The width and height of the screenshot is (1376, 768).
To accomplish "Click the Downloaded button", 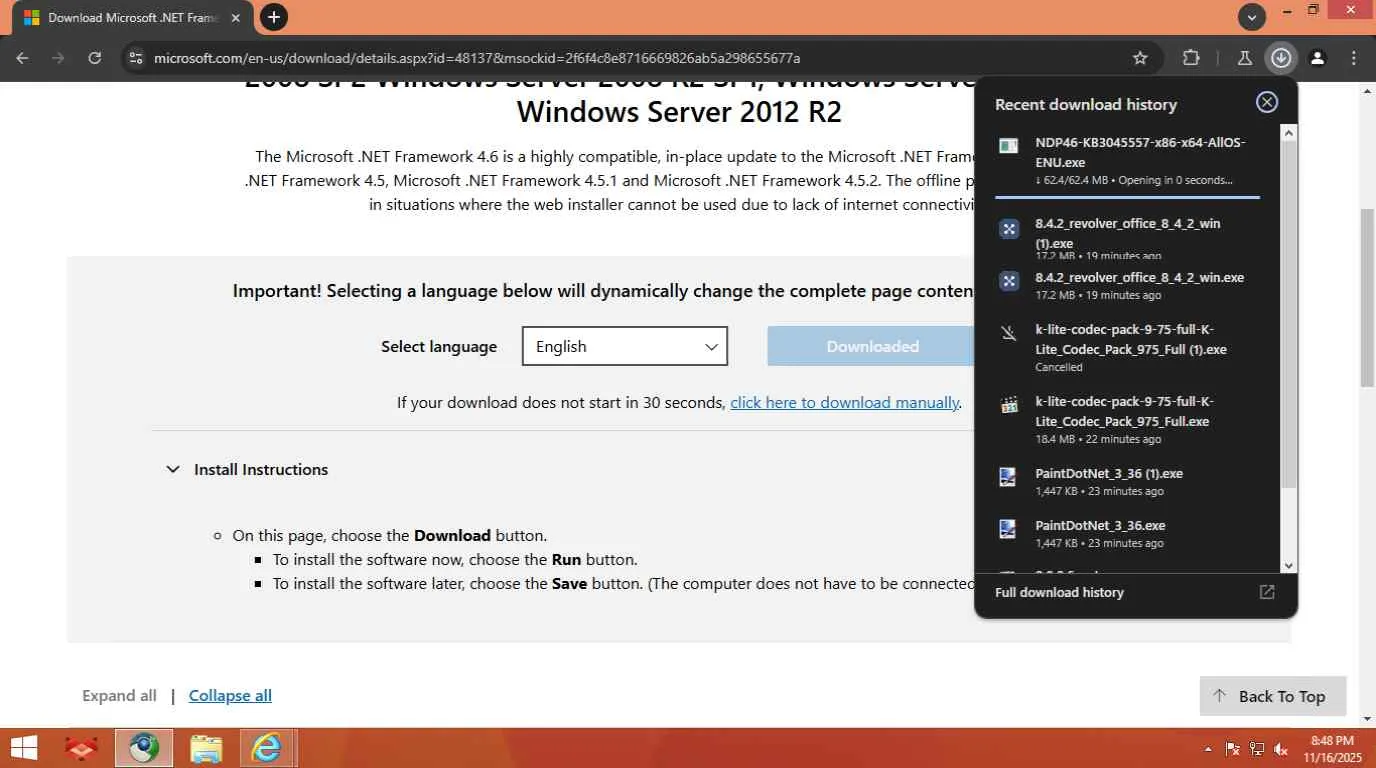I will [872, 346].
